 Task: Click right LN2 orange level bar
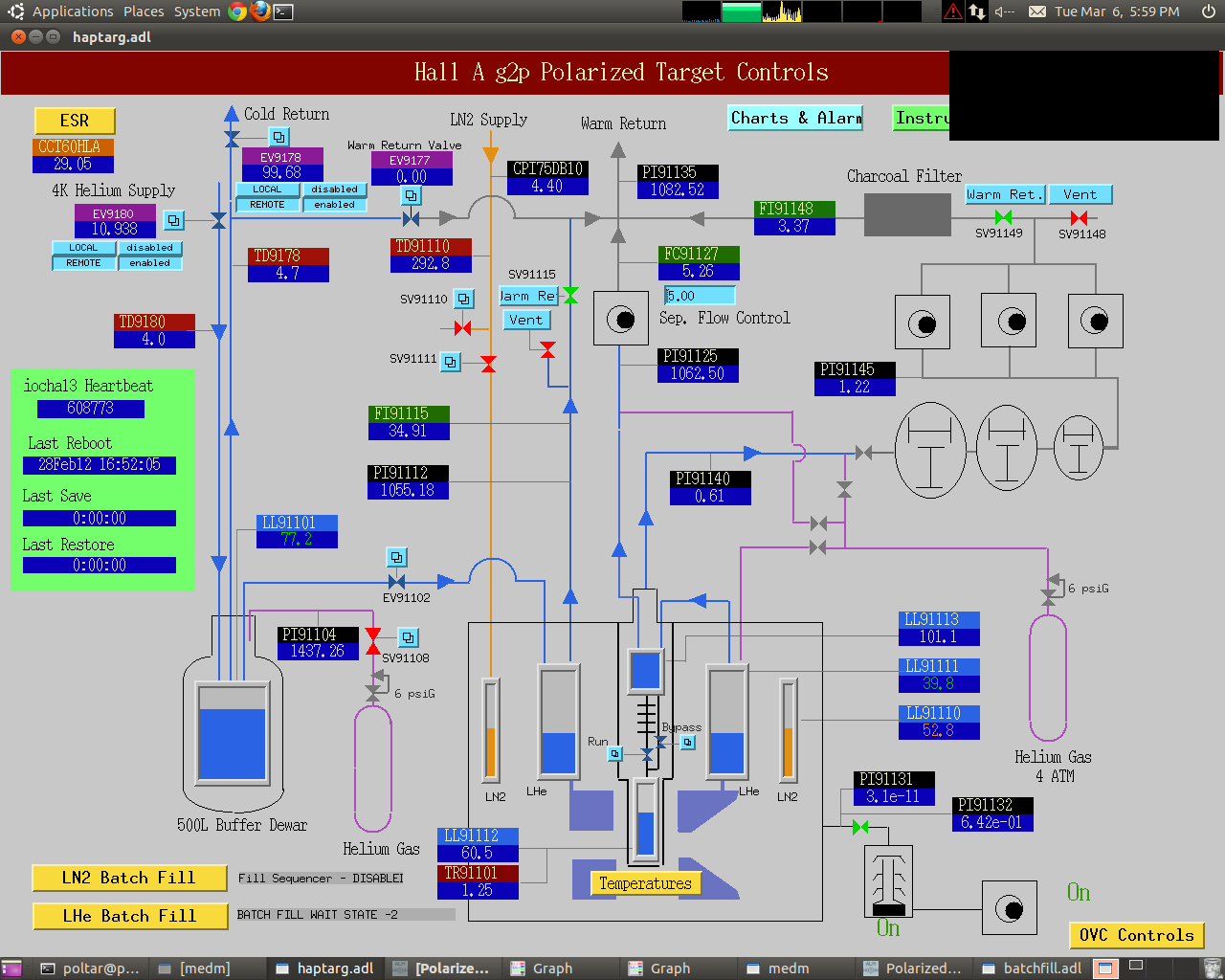(x=788, y=729)
